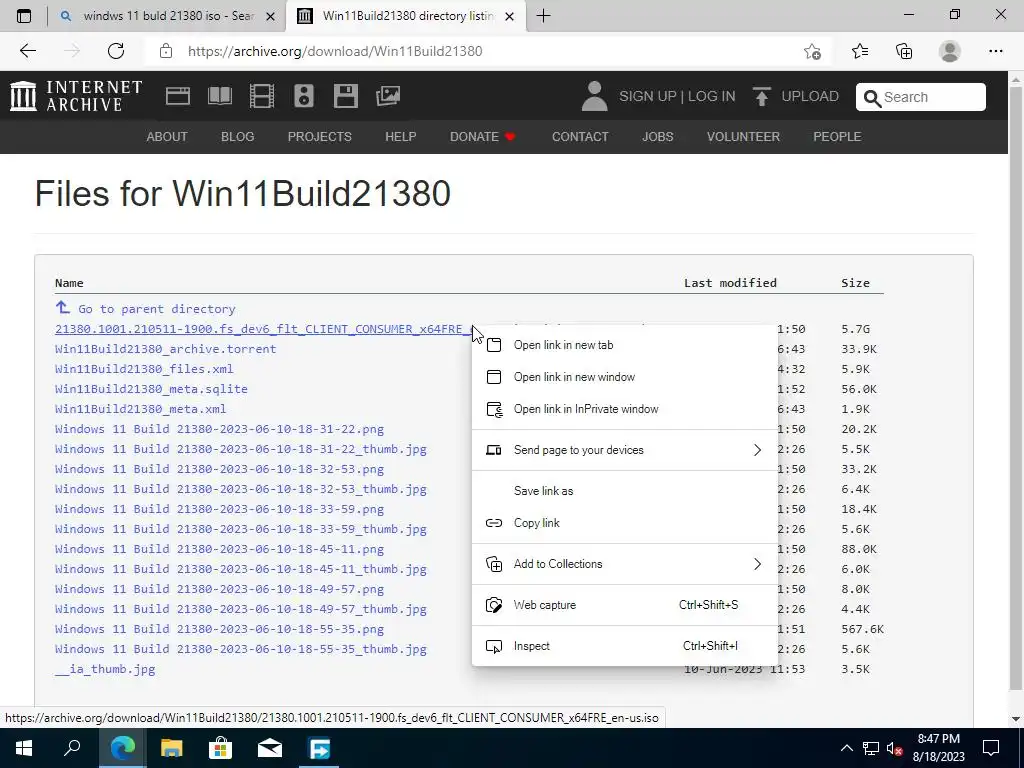Open the Mail app from taskbar
The height and width of the screenshot is (768, 1024).
270,748
